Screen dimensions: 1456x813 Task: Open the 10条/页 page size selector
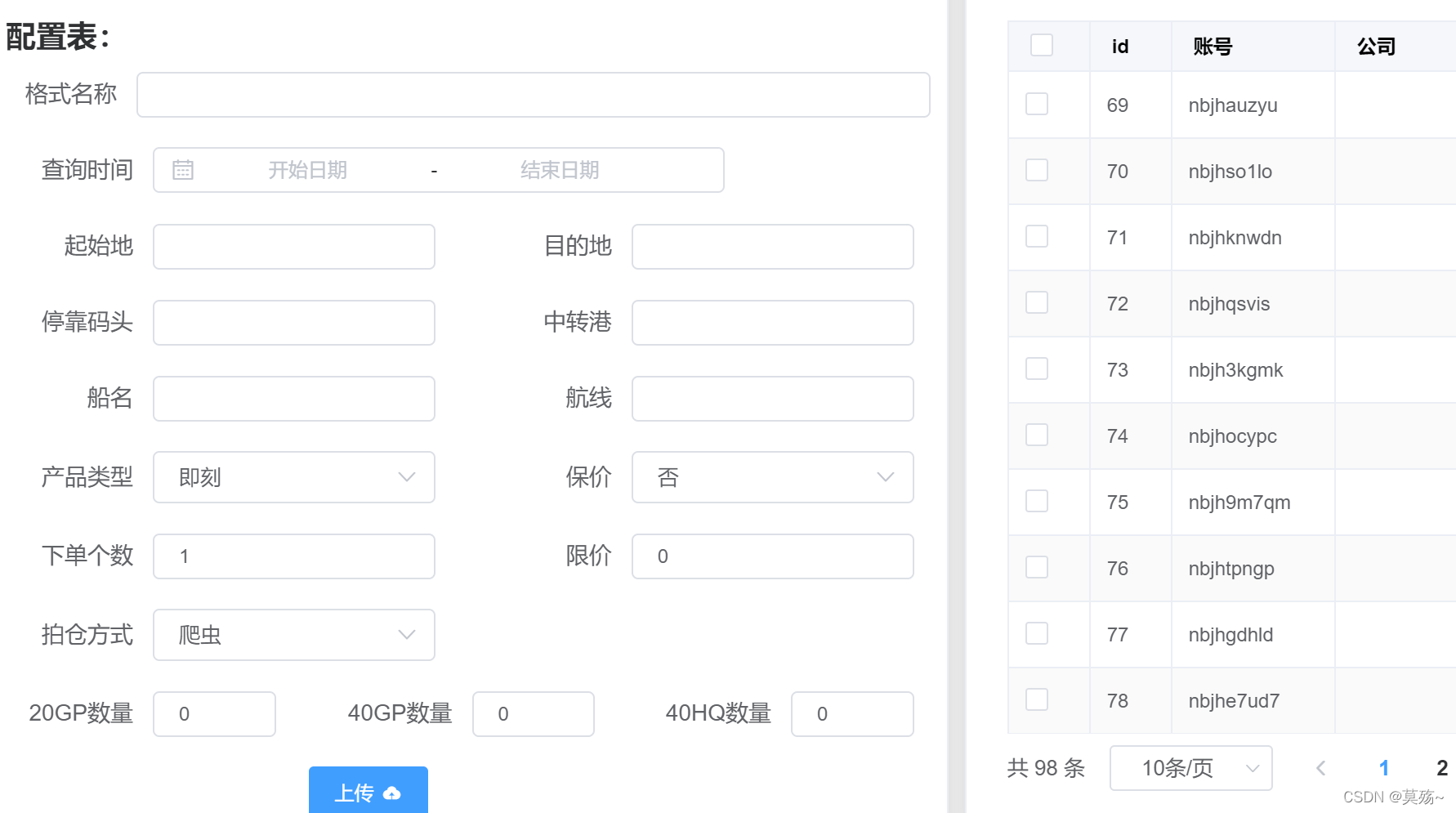pyautogui.click(x=1191, y=768)
